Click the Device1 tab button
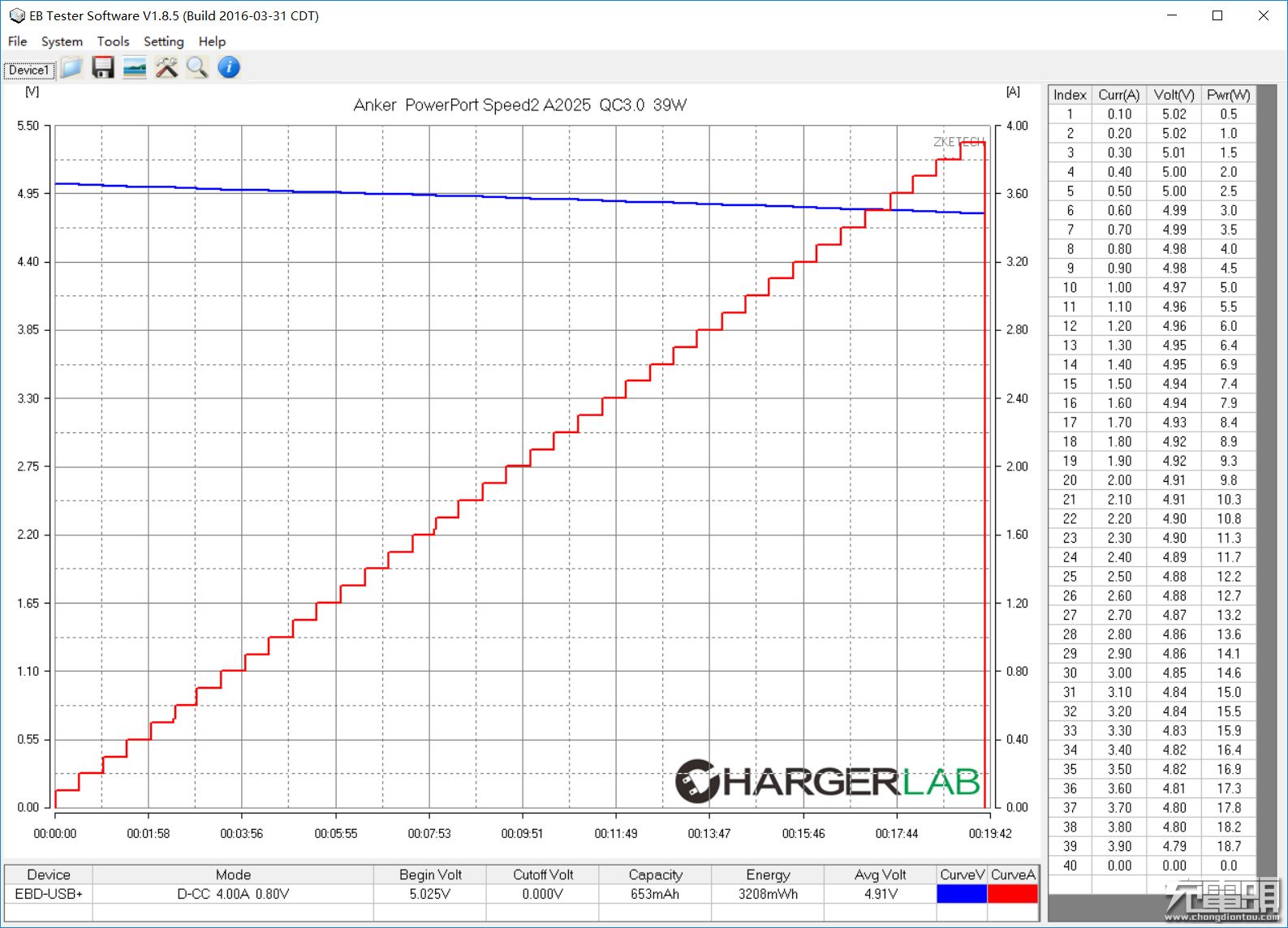The width and height of the screenshot is (1288, 928). coord(29,70)
